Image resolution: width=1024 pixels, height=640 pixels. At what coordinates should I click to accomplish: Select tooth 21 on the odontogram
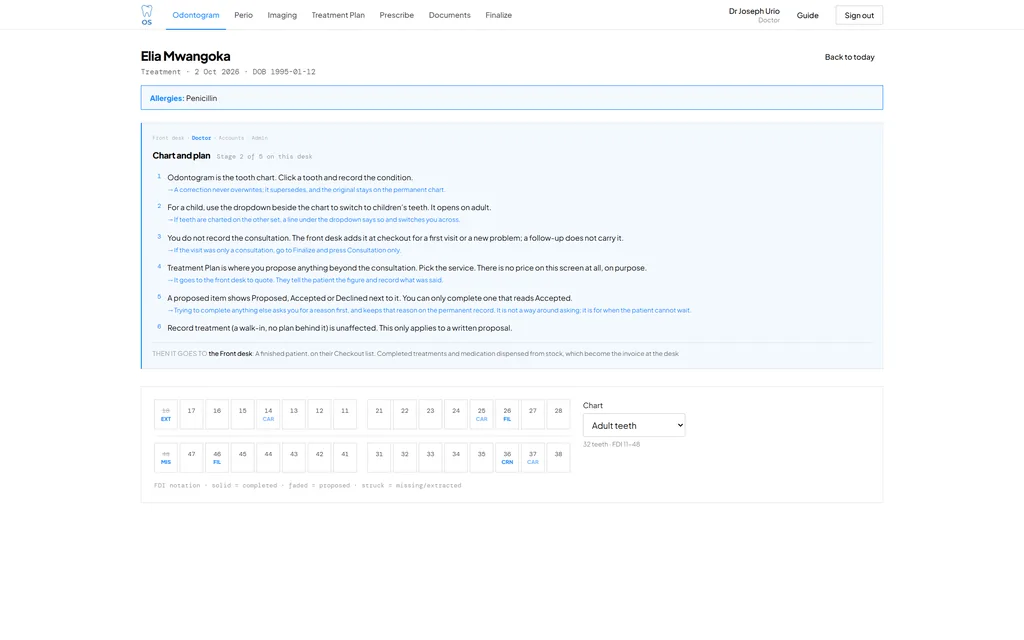coord(379,414)
